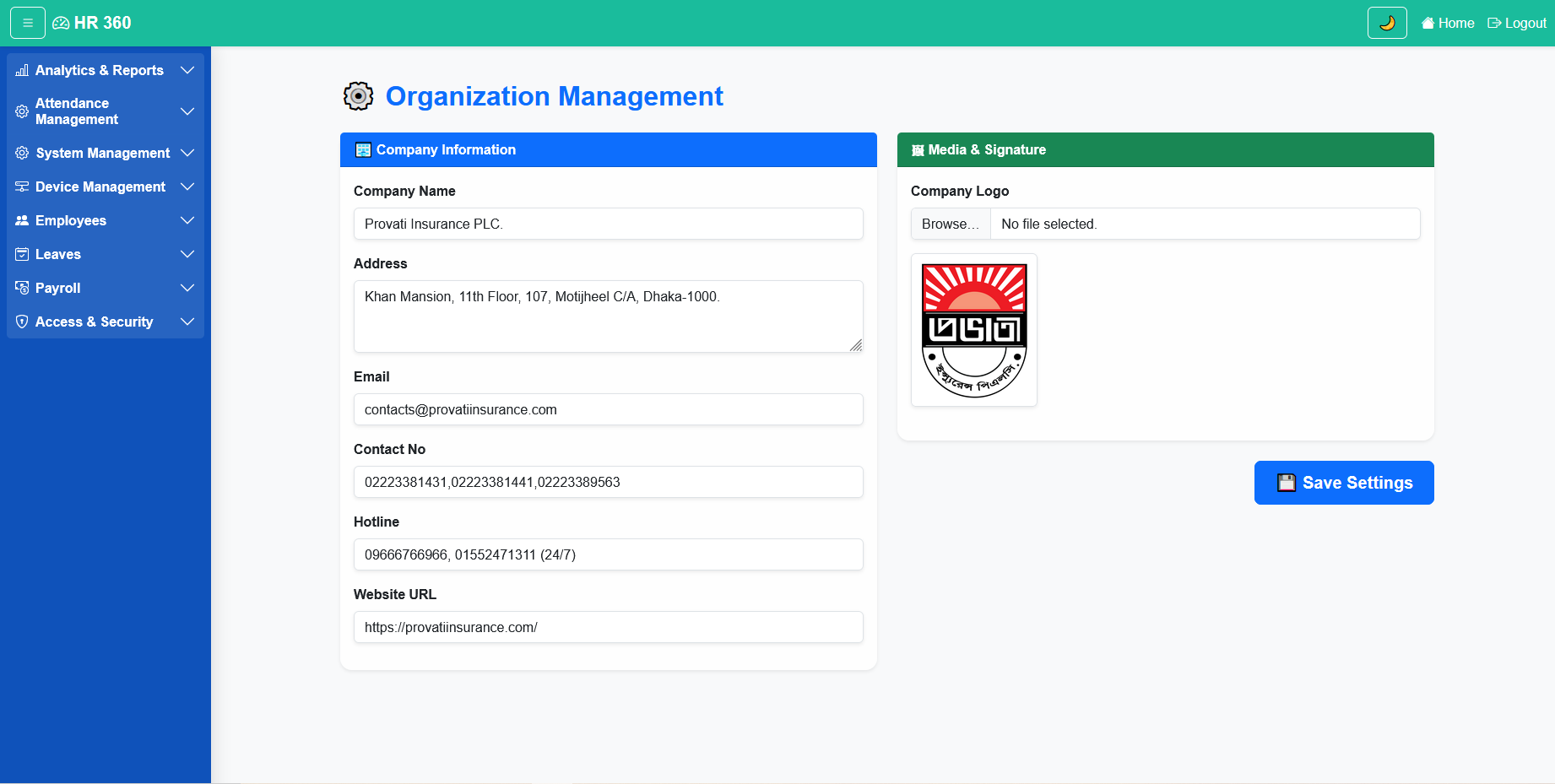Viewport: 1555px width, 784px height.
Task: Click the Payroll icon in sidebar
Action: pos(22,288)
